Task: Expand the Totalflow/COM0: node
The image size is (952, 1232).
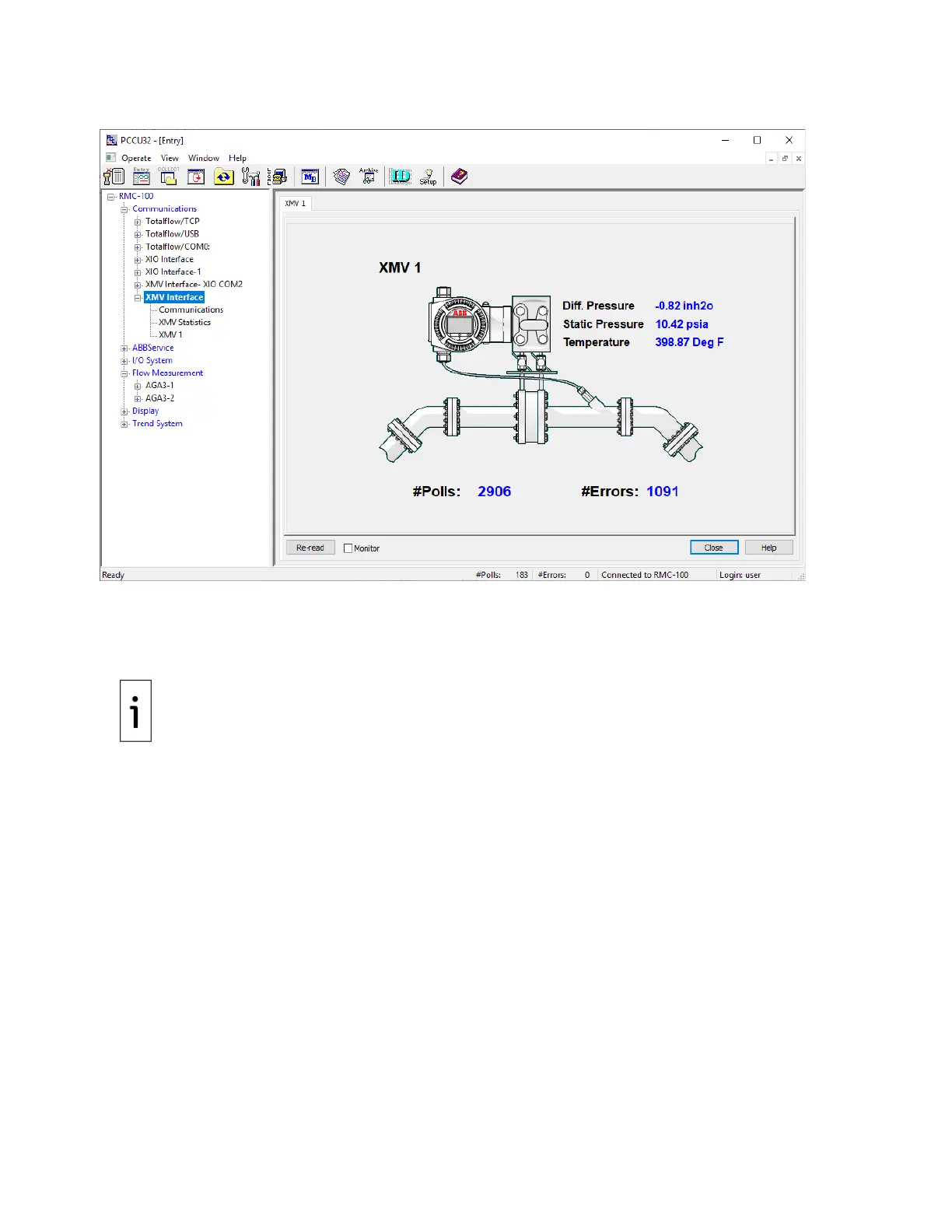Action: 138,247
